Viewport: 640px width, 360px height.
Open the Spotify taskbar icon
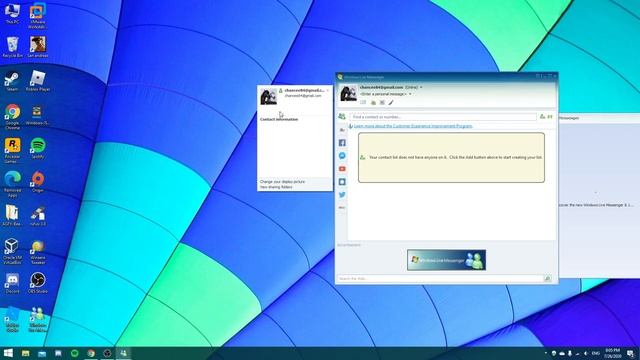(74, 353)
